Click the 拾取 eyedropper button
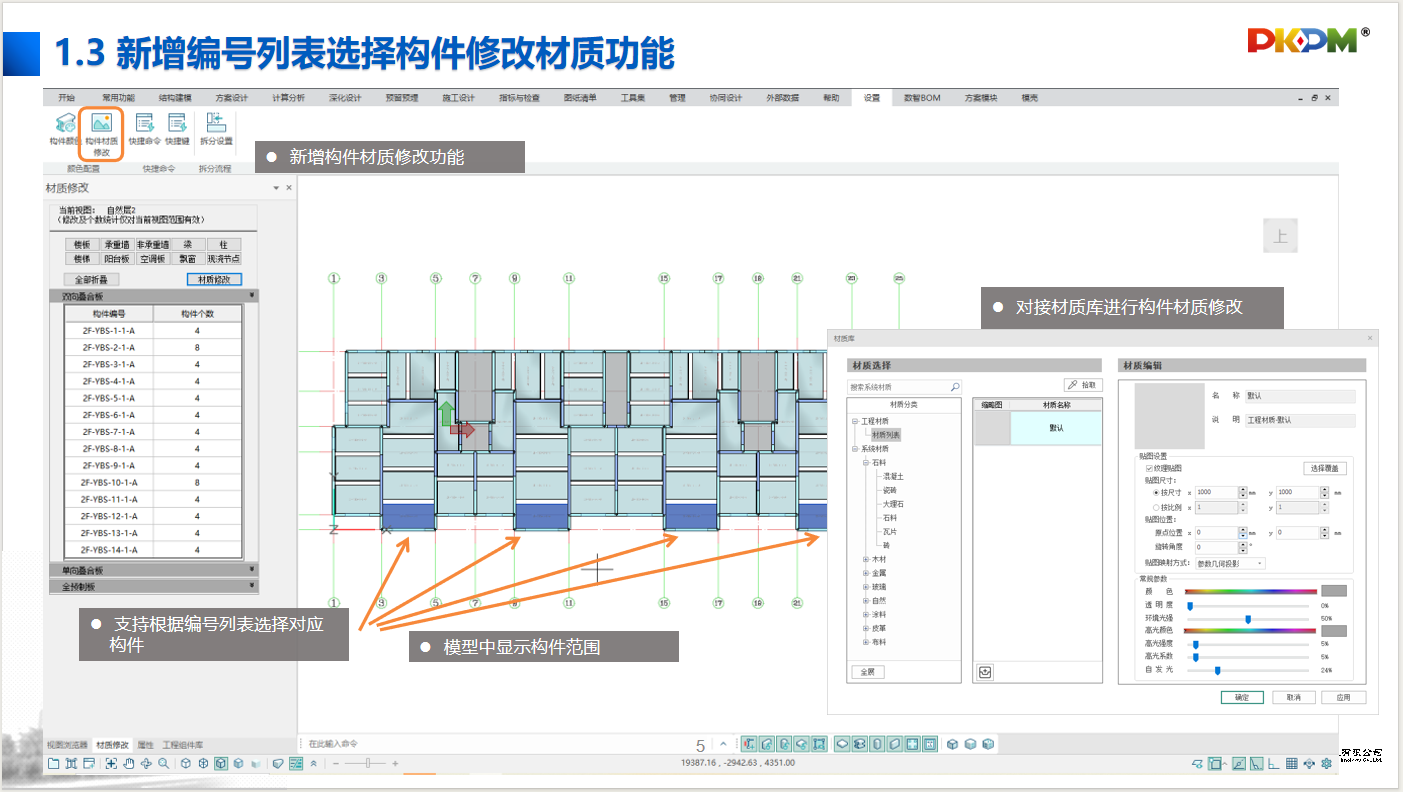The image size is (1403, 792). click(x=1083, y=385)
